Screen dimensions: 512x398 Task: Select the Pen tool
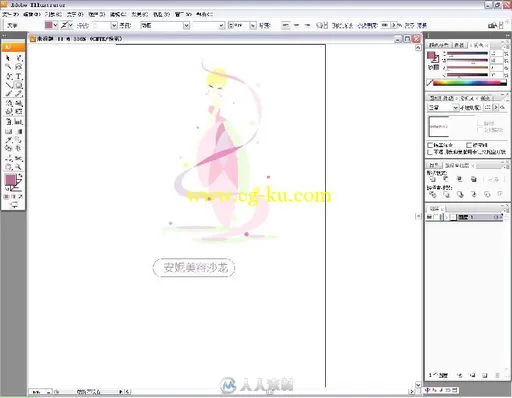(8, 76)
